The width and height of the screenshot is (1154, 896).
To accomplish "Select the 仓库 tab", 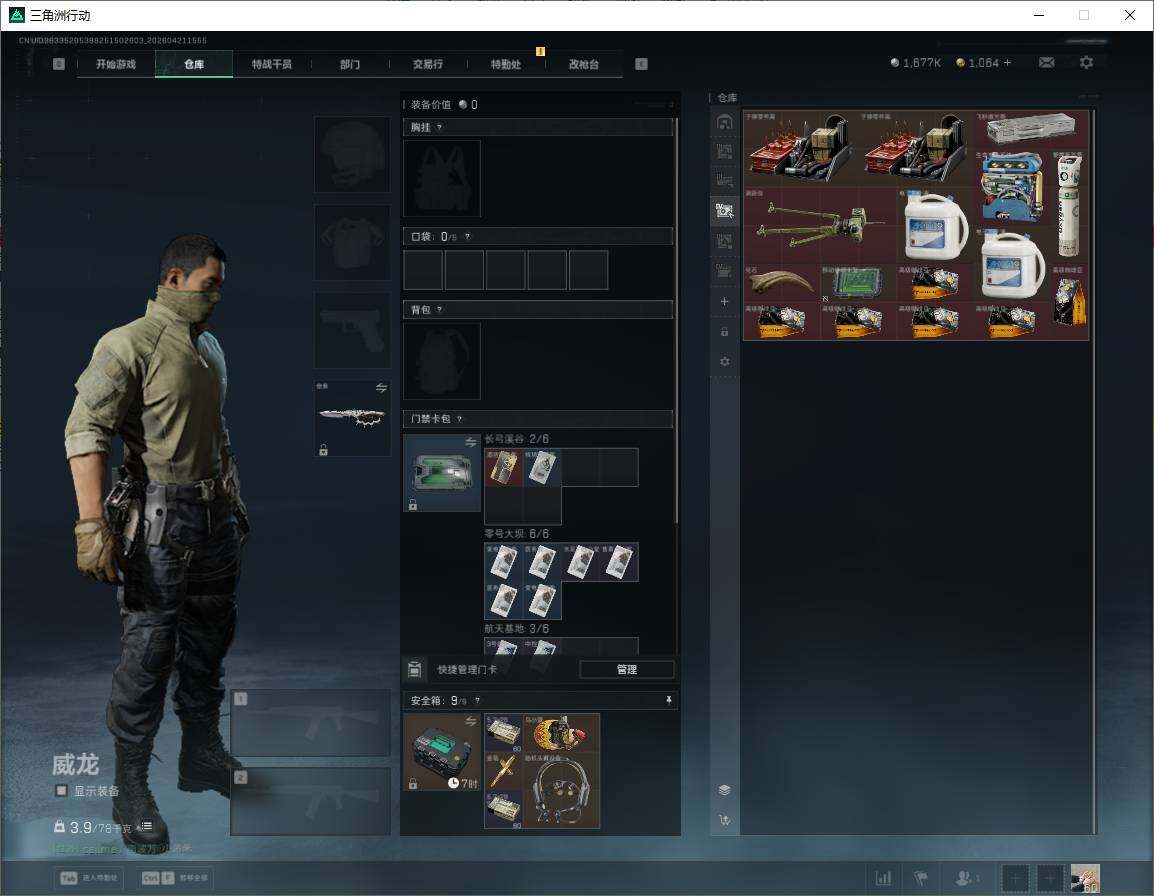I will coord(194,64).
